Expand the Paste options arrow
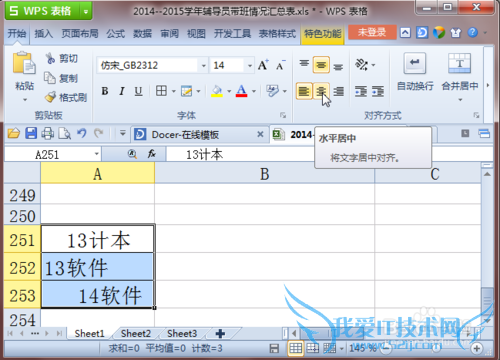The height and width of the screenshot is (360, 500). [25, 100]
